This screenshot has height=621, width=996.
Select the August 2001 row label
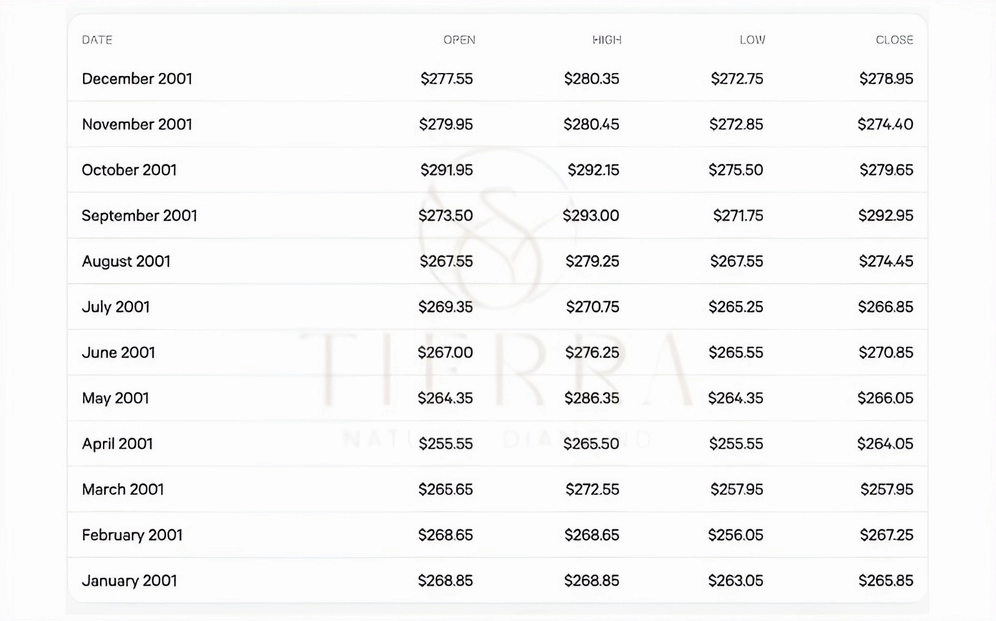126,262
